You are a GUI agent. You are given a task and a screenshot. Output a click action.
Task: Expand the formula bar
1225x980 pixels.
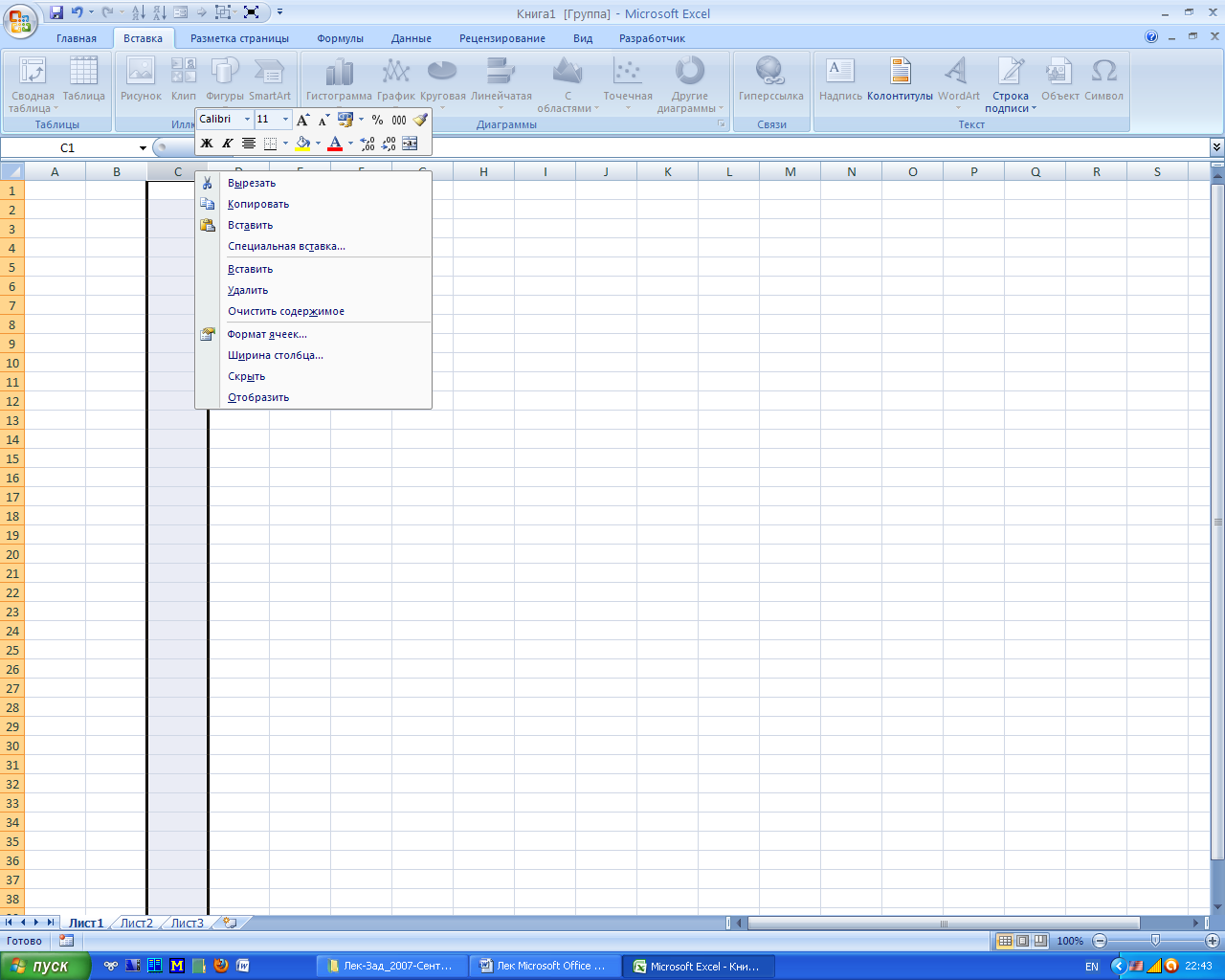1216,147
